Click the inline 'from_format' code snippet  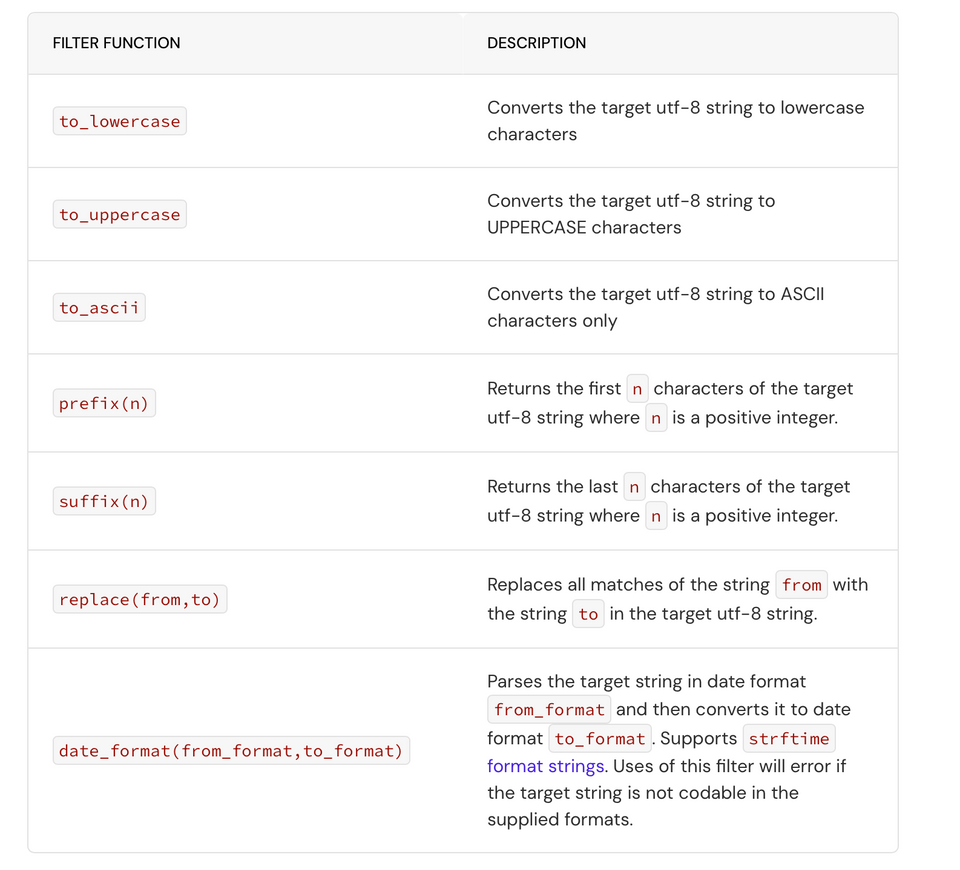[x=549, y=709]
